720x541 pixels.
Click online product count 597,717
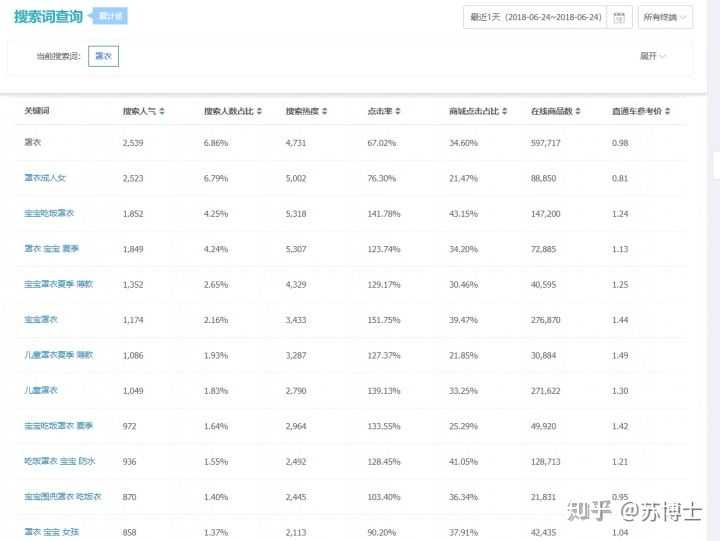(546, 143)
